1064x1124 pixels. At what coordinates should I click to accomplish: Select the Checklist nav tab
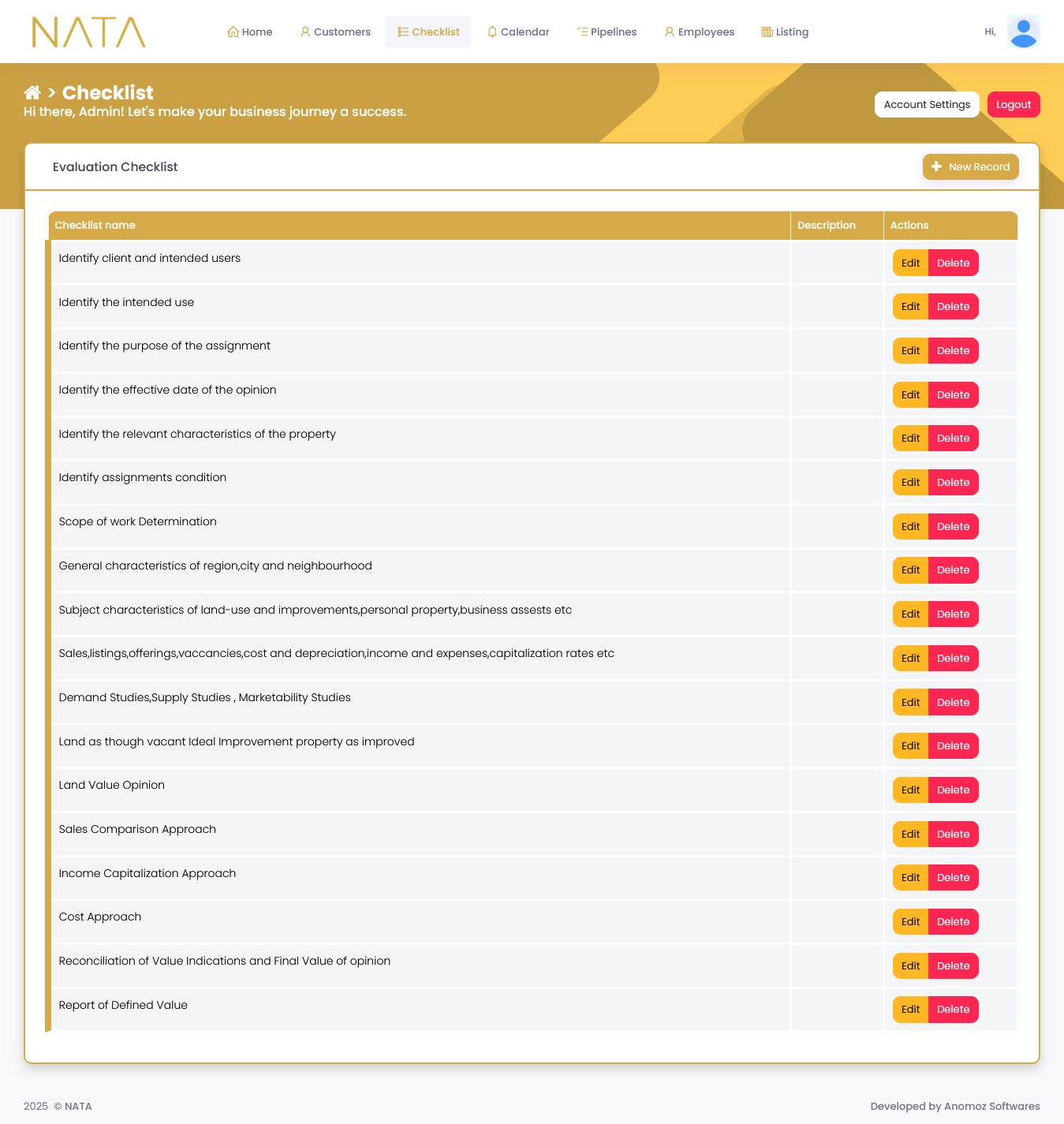pyautogui.click(x=428, y=32)
